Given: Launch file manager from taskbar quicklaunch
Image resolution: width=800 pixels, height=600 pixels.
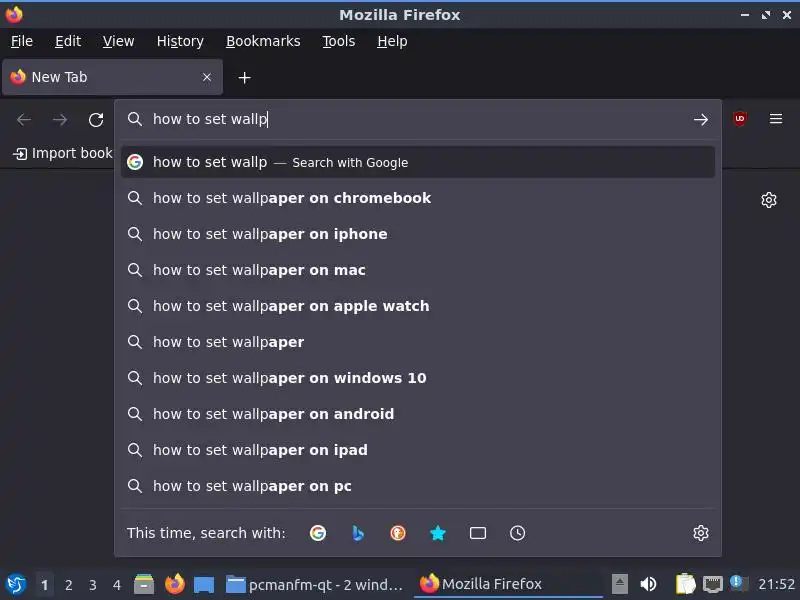Looking at the screenshot, I should pyautogui.click(x=144, y=584).
